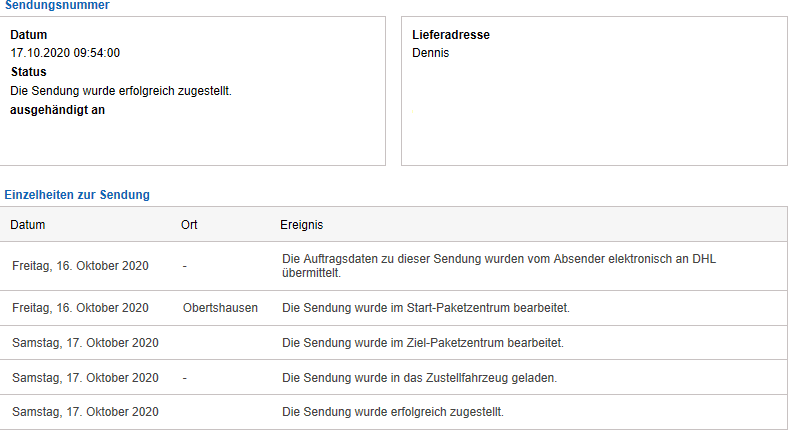Click the 'ausgehändigt an' label

(x=57, y=110)
